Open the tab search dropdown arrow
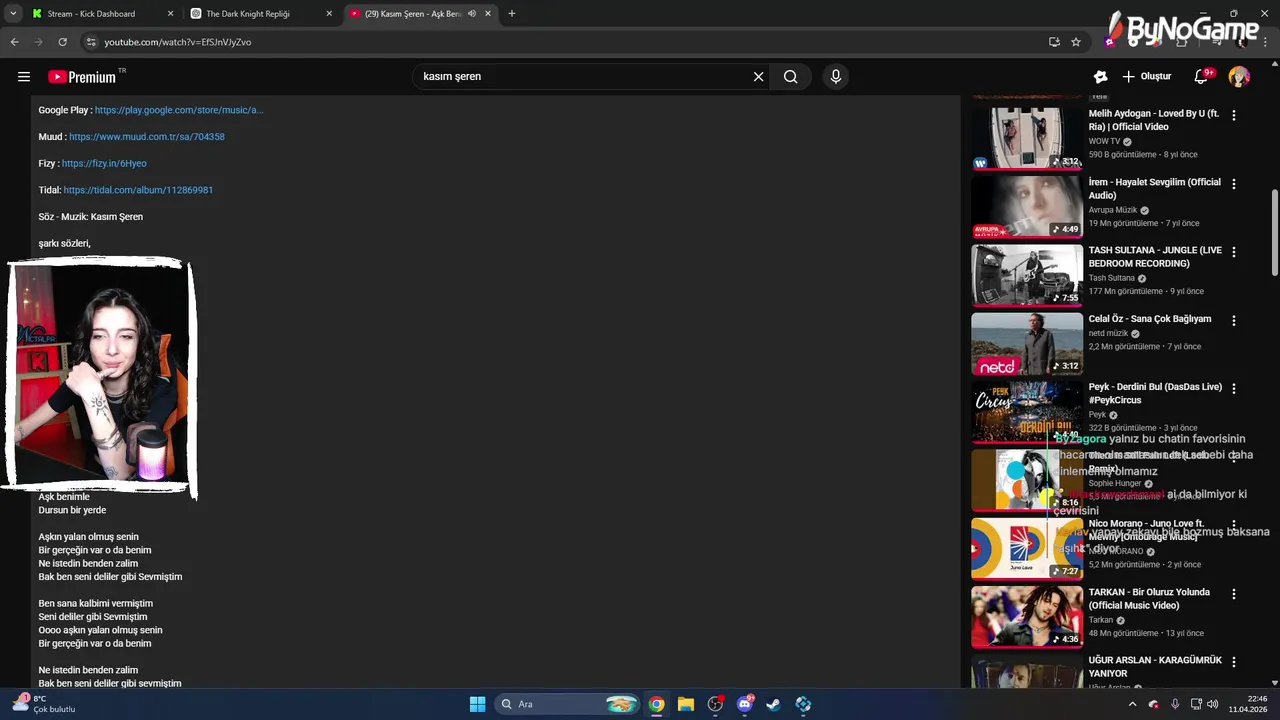1280x720 pixels. (x=13, y=14)
